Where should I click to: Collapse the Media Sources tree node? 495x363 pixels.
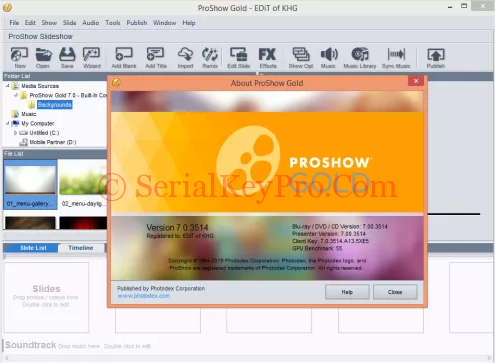(7, 86)
